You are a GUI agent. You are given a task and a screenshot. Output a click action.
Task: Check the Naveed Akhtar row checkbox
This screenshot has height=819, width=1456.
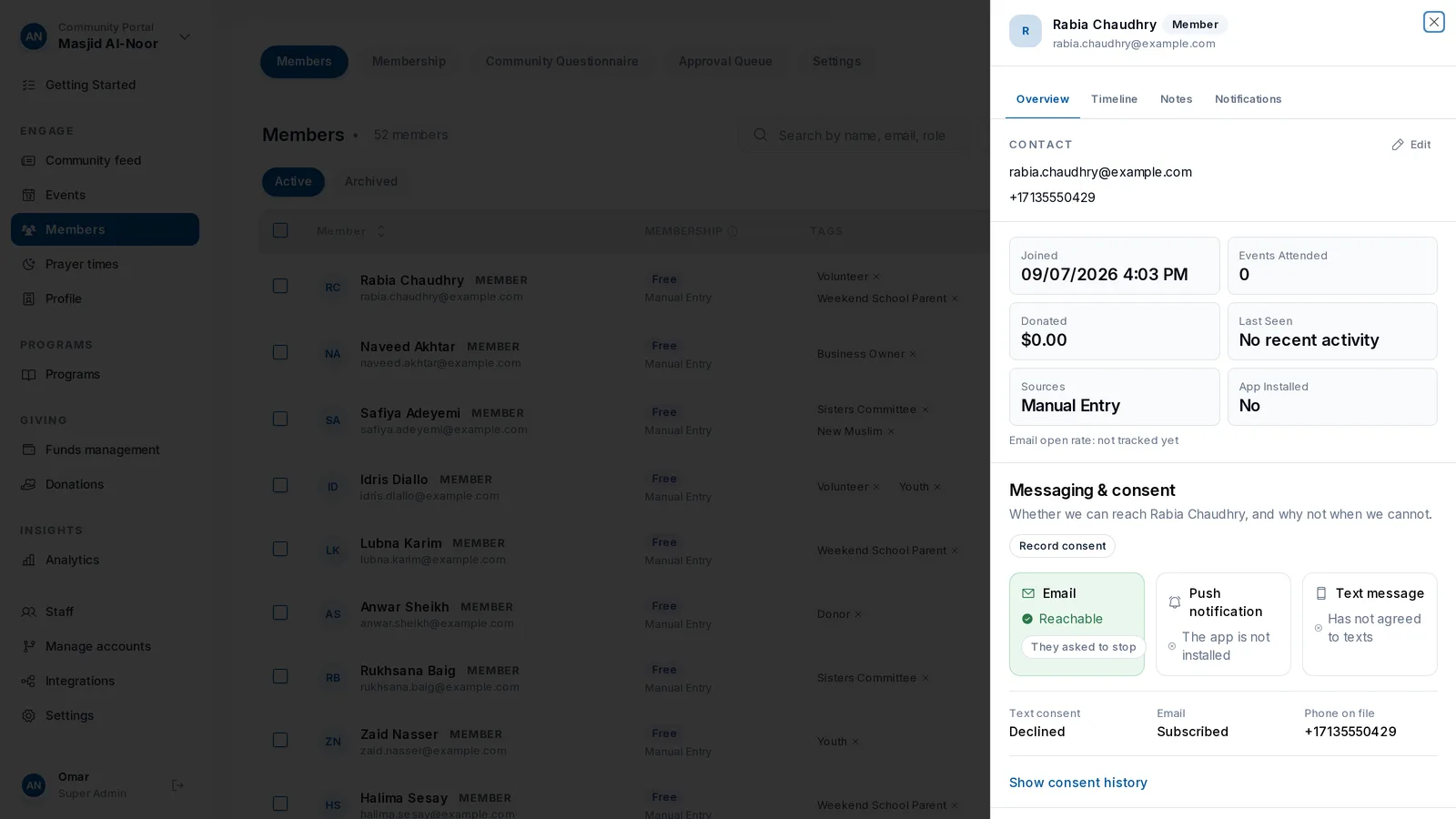point(280,352)
